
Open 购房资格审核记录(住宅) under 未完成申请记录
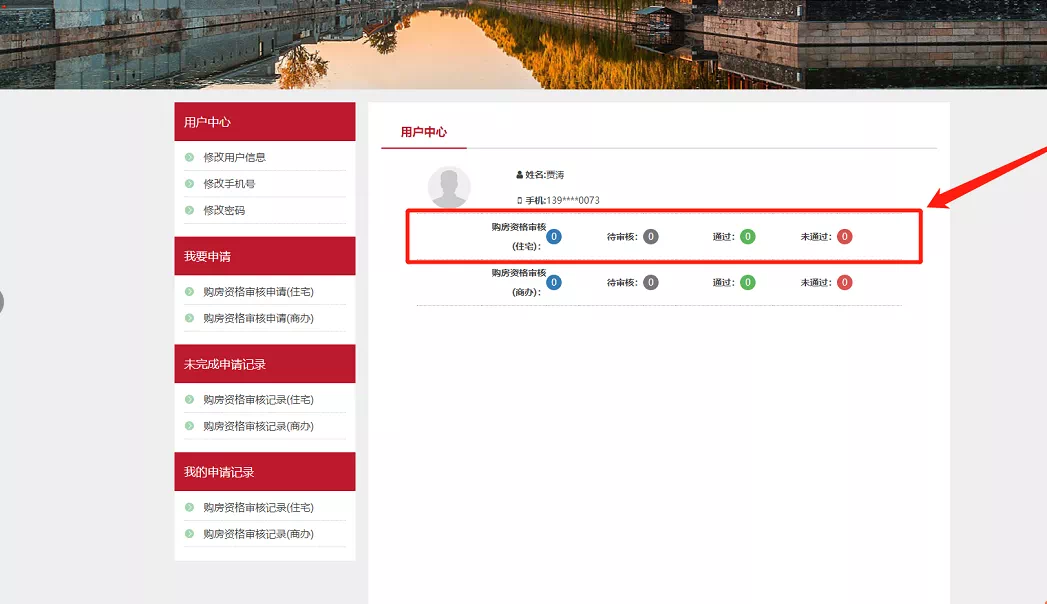[x=258, y=400]
